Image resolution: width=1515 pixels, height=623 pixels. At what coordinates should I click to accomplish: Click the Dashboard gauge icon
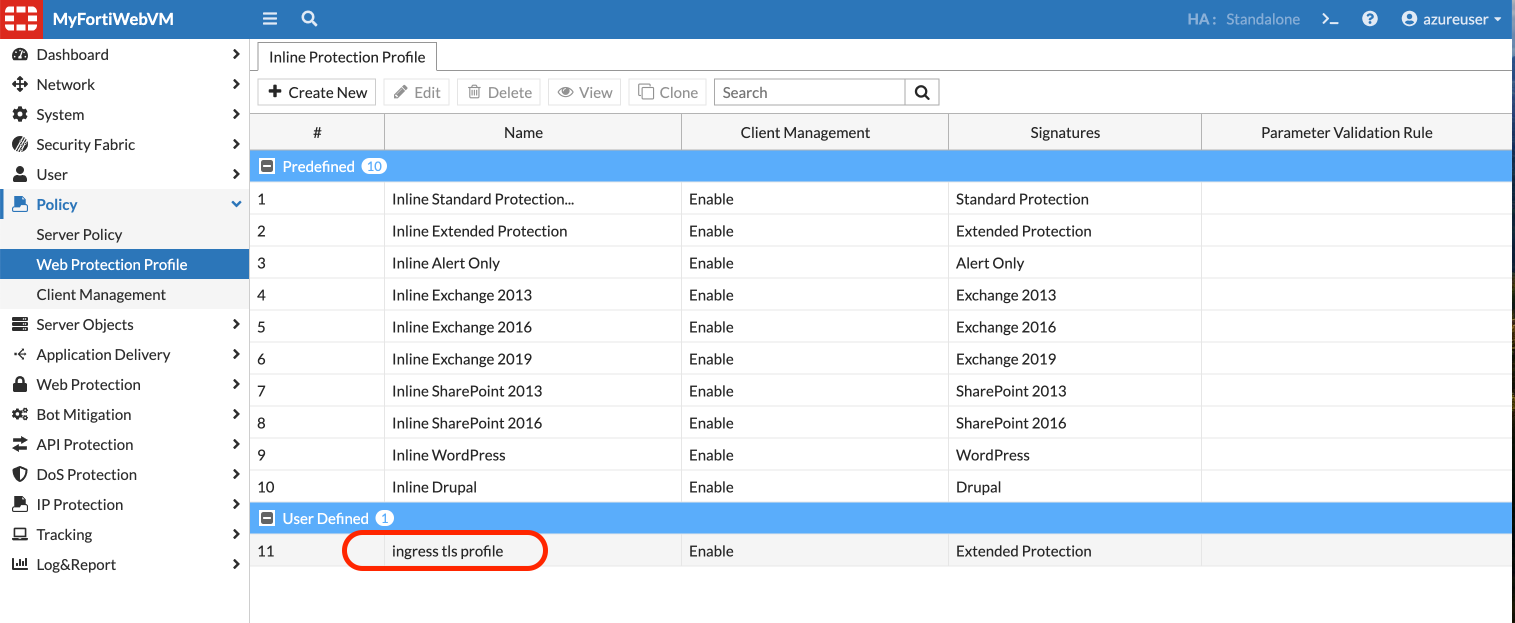[20, 55]
